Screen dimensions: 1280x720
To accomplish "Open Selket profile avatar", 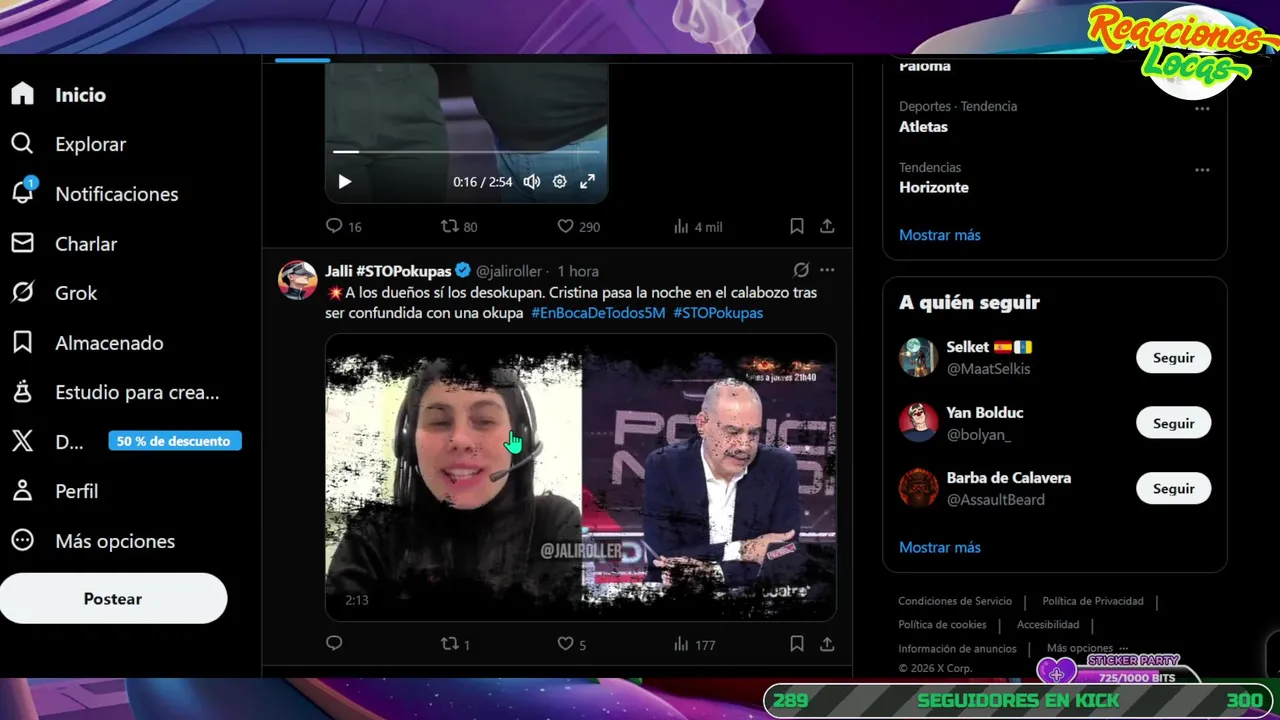I will 918,357.
